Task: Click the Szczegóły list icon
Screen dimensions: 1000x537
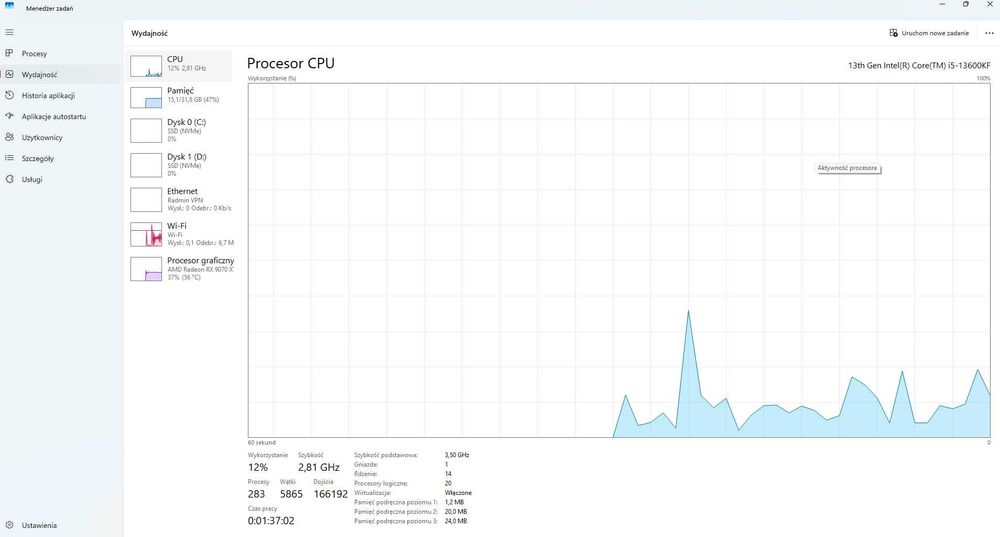Action: (10, 158)
